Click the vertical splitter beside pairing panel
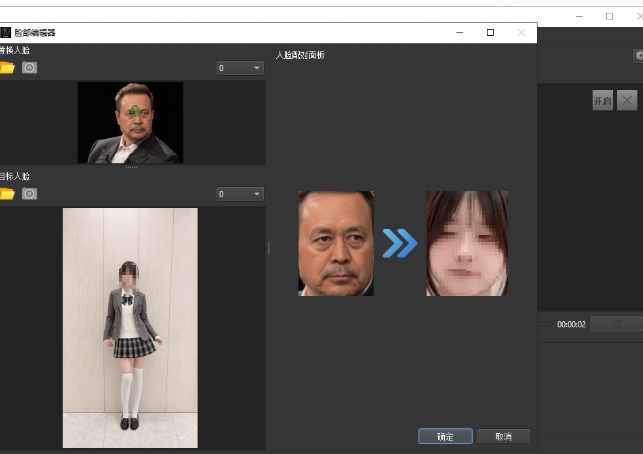 tap(269, 248)
